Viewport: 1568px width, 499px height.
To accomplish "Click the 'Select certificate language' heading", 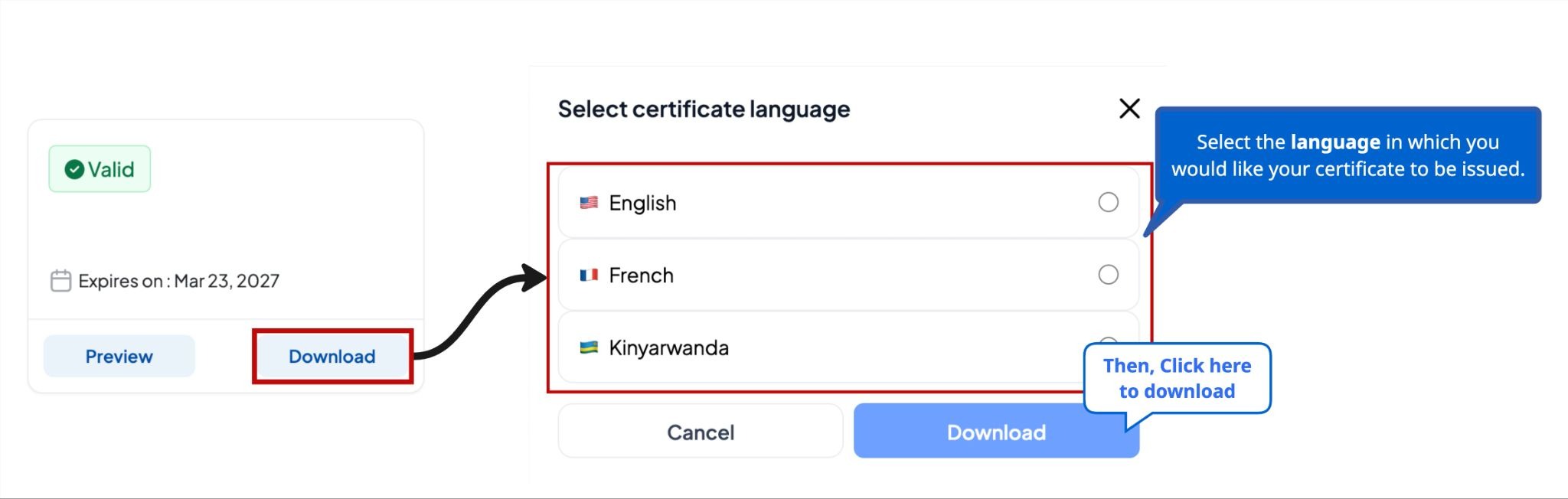I will point(704,109).
